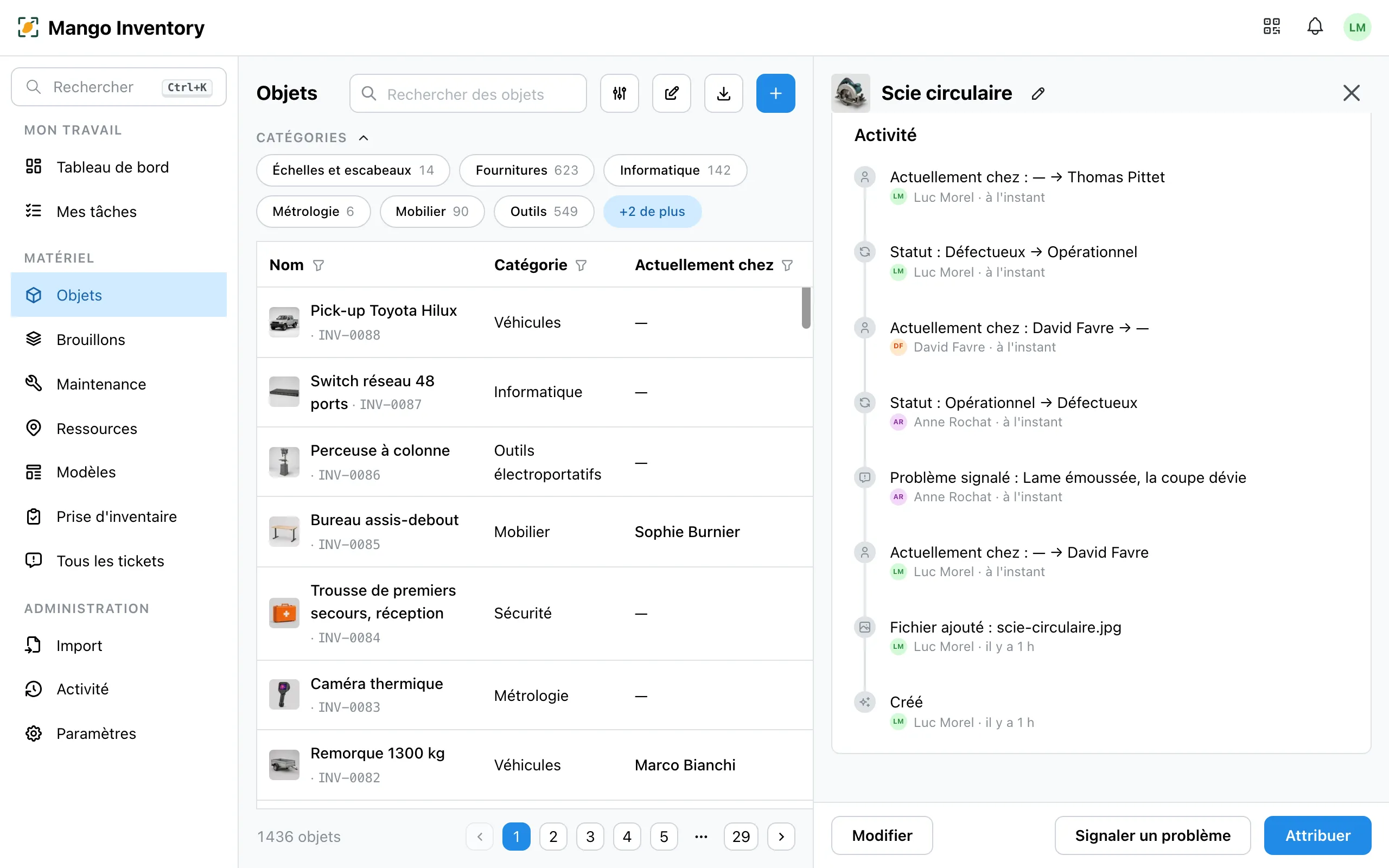The width and height of the screenshot is (1389, 868).
Task: Select the Mobilier category chip
Action: pyautogui.click(x=432, y=211)
